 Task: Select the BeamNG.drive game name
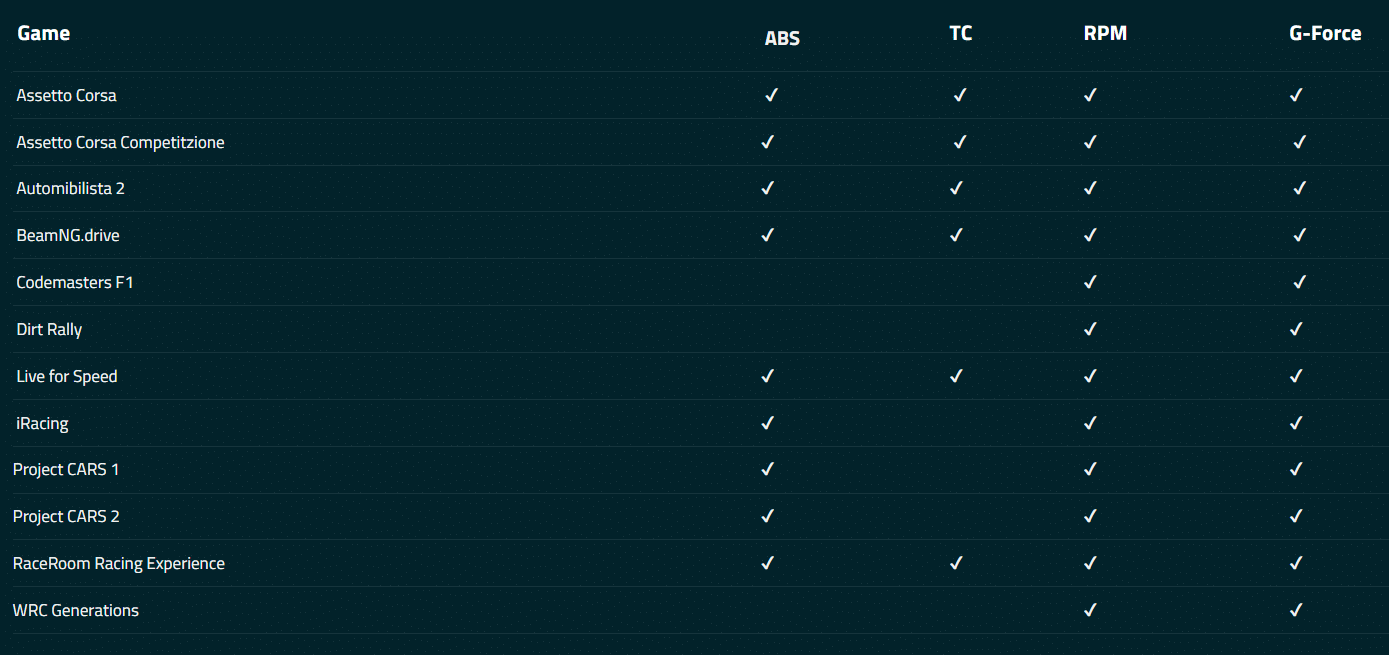coord(68,235)
